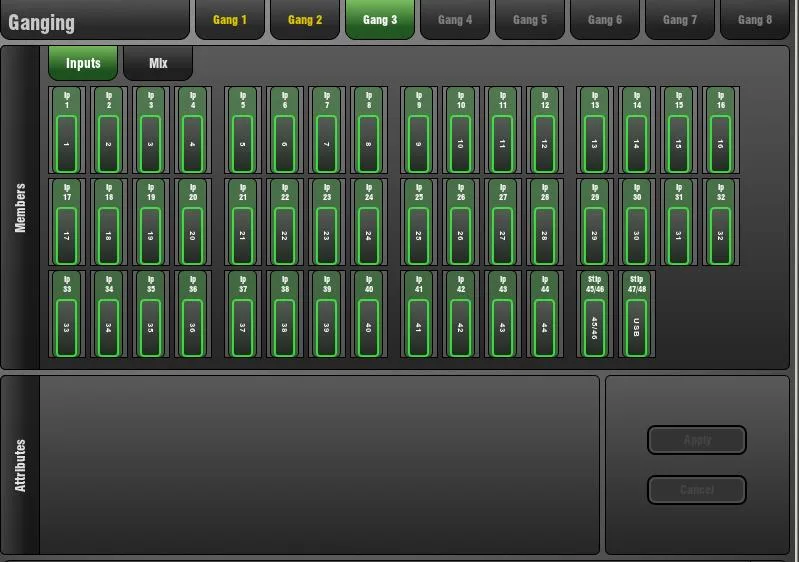
Task: Open the Gang 8 tab
Action: 755,19
